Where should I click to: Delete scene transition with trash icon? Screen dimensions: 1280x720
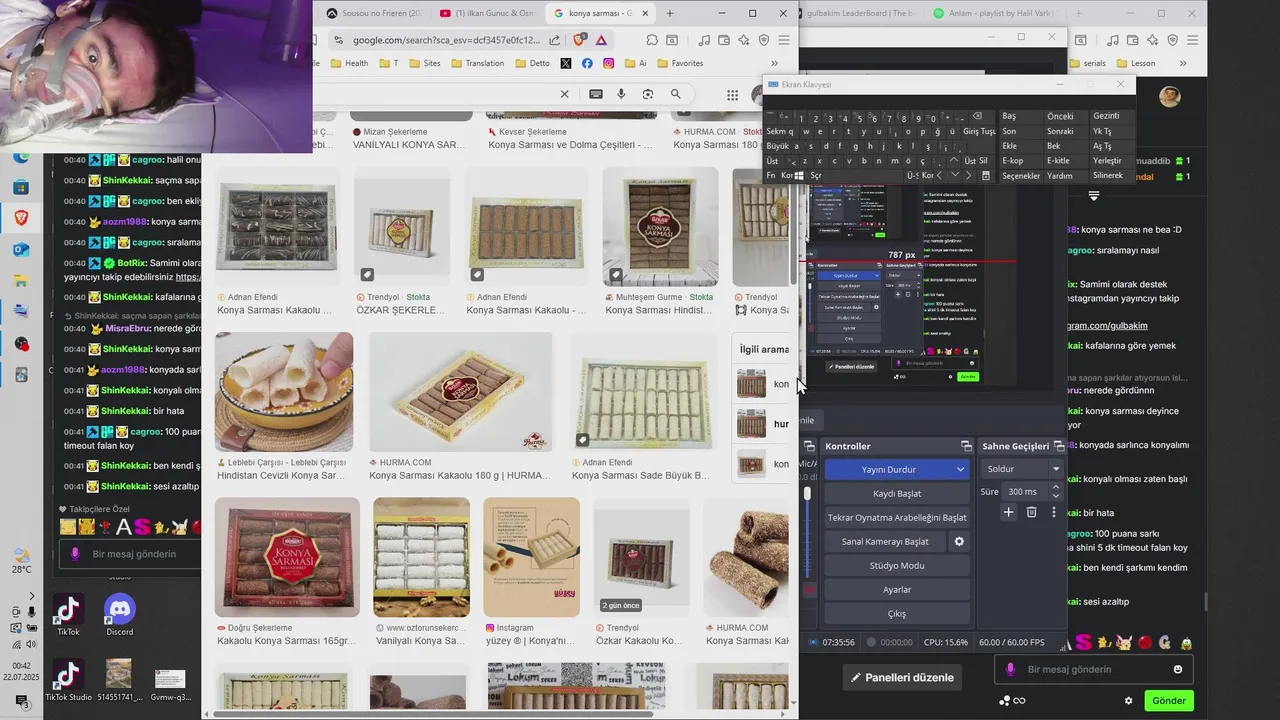pyautogui.click(x=1031, y=512)
